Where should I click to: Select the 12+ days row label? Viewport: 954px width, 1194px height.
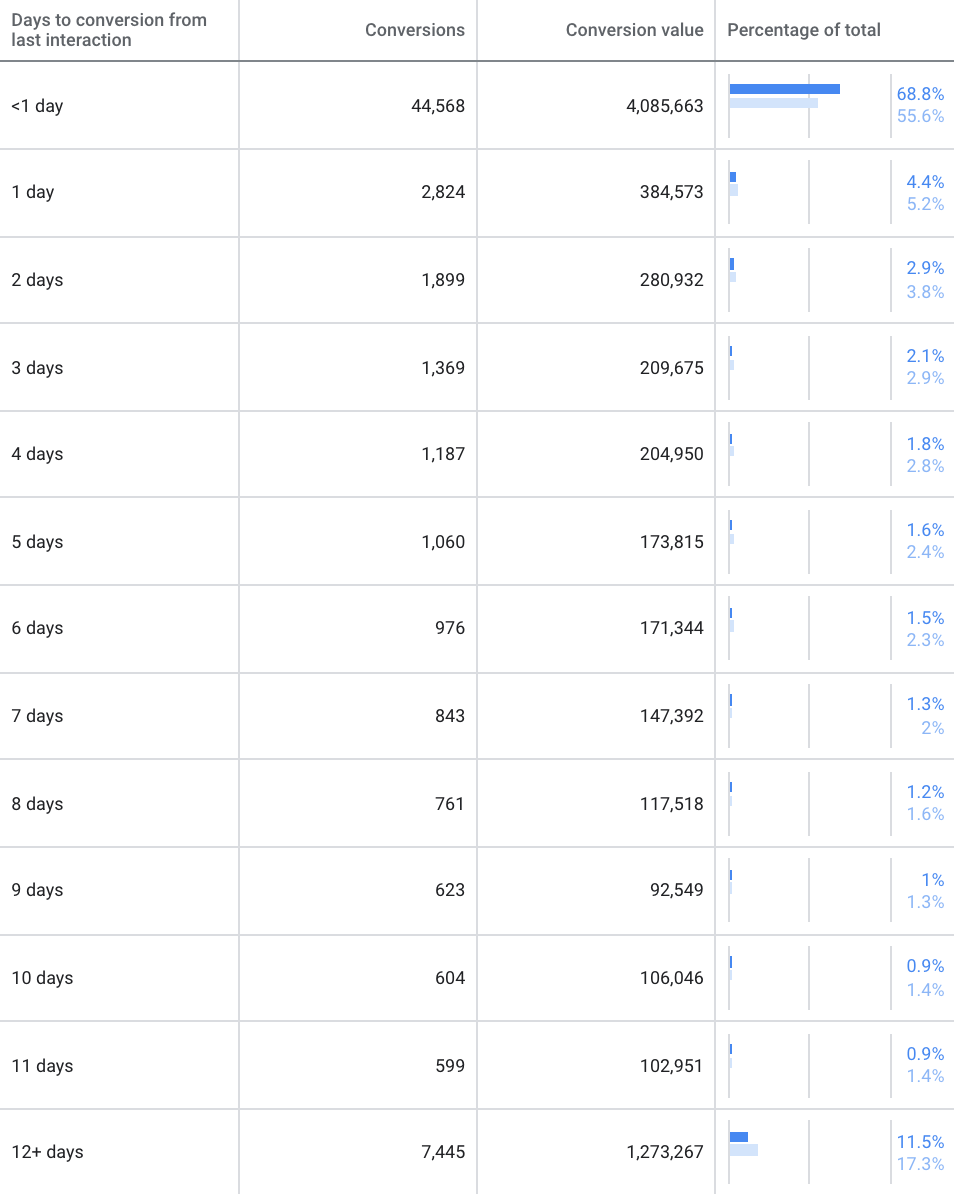click(47, 1152)
